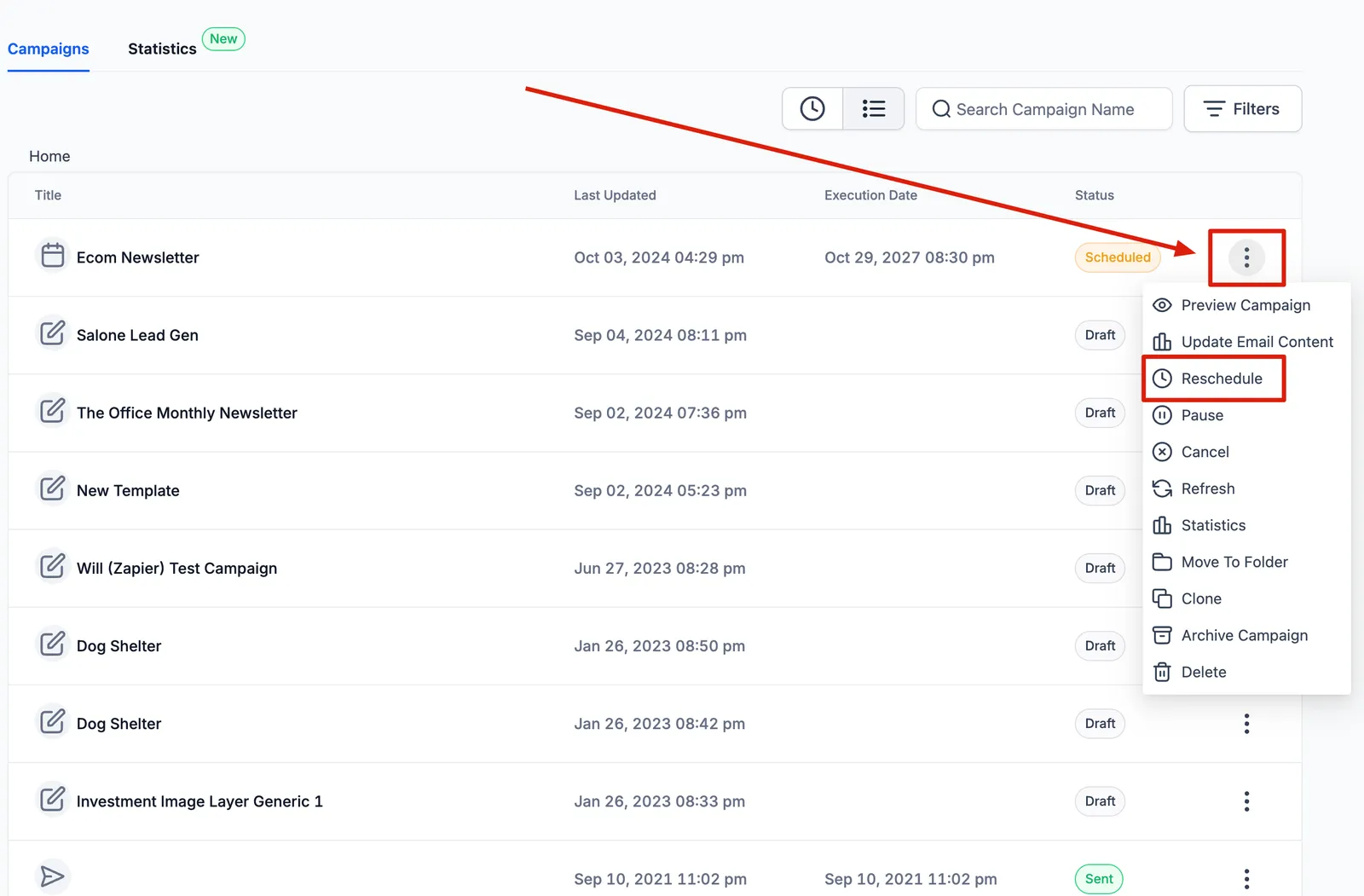Select Pause from the menu
Screen dimensions: 1364x896
click(1246, 415)
